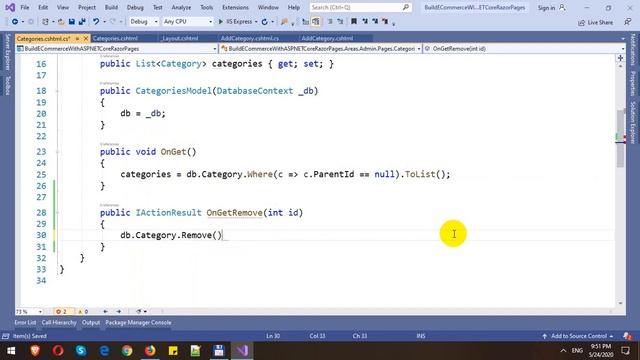The image size is (640, 360).
Task: Open the Edit menu
Action: (43, 7)
